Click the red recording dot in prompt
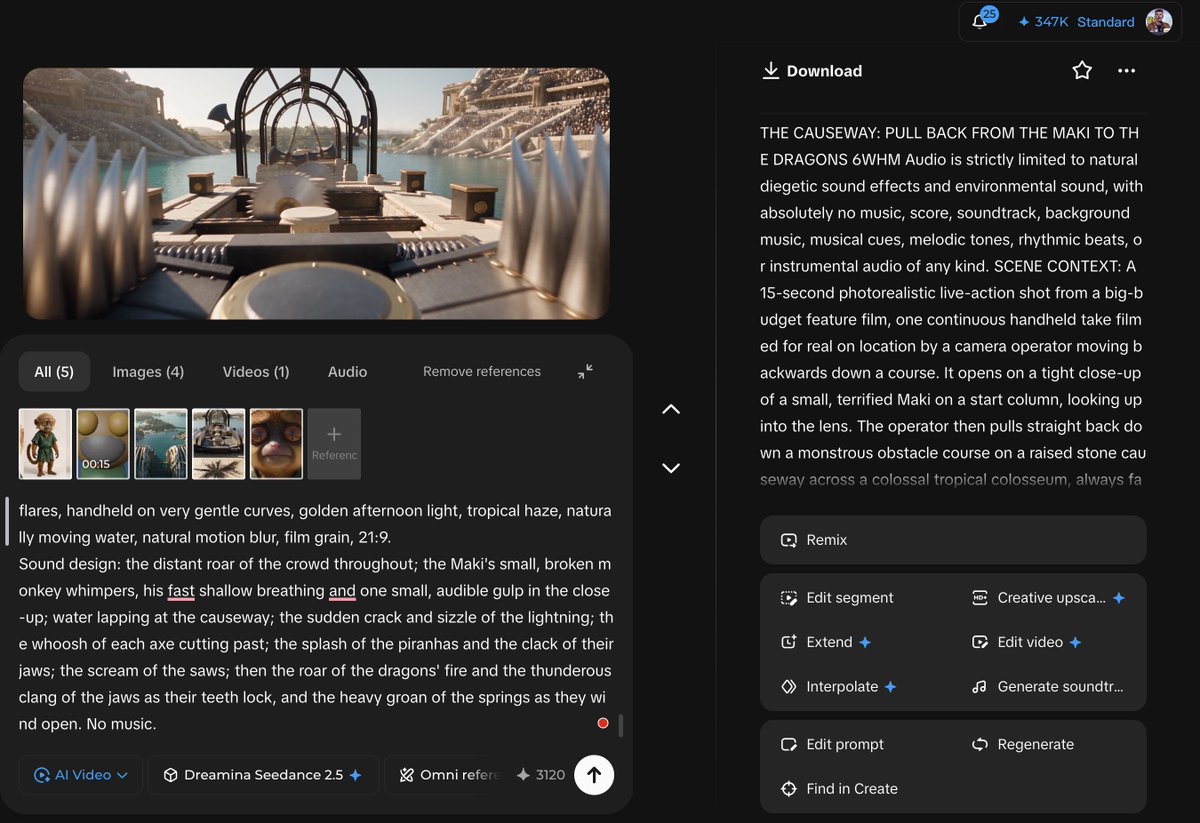 point(603,723)
